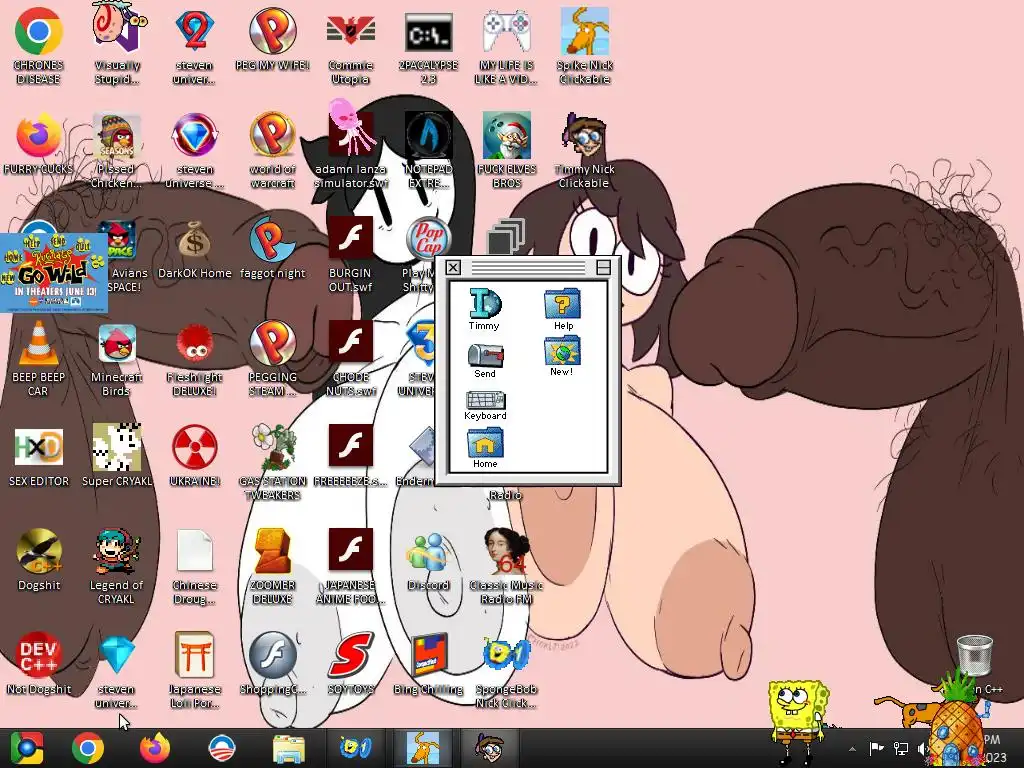The height and width of the screenshot is (768, 1024).
Task: Open the Obama logo taskbar icon
Action: 221,748
